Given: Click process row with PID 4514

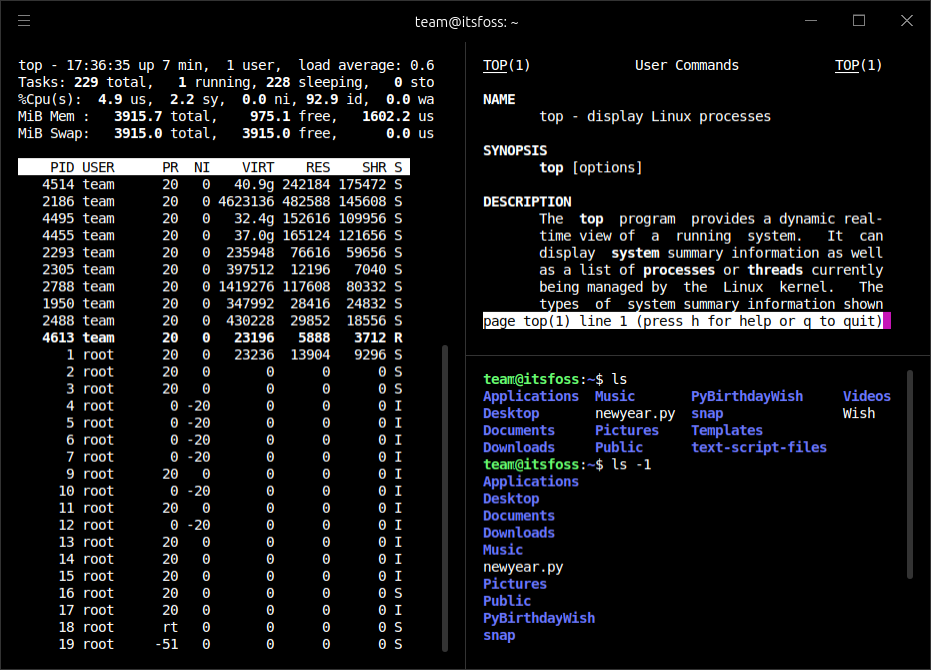Looking at the screenshot, I should pyautogui.click(x=222, y=185).
